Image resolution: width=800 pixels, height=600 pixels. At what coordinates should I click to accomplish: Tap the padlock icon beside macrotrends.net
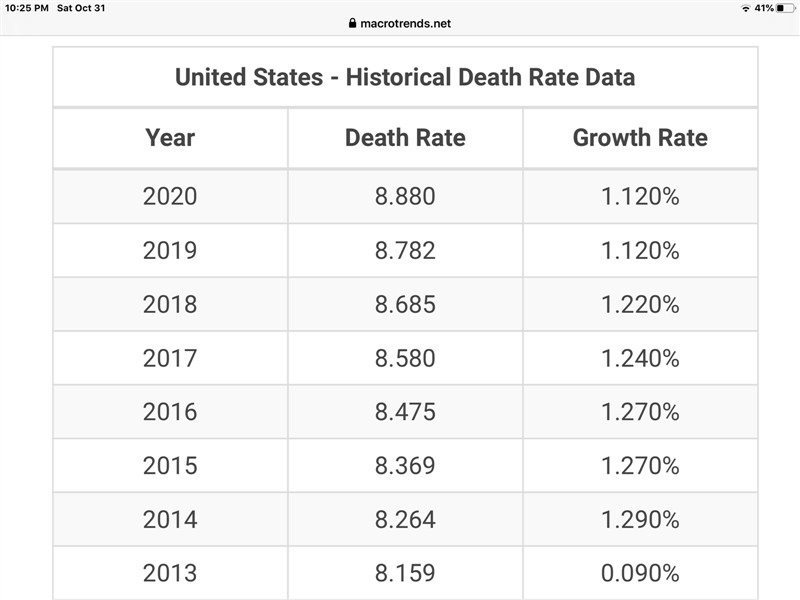(351, 23)
